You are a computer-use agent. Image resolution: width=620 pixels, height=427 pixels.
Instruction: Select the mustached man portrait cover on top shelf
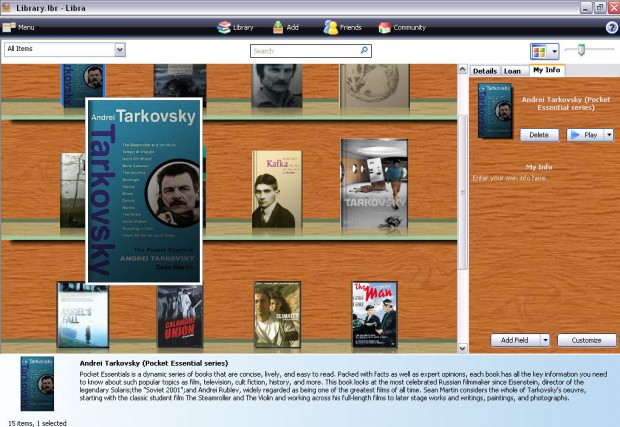click(x=277, y=86)
